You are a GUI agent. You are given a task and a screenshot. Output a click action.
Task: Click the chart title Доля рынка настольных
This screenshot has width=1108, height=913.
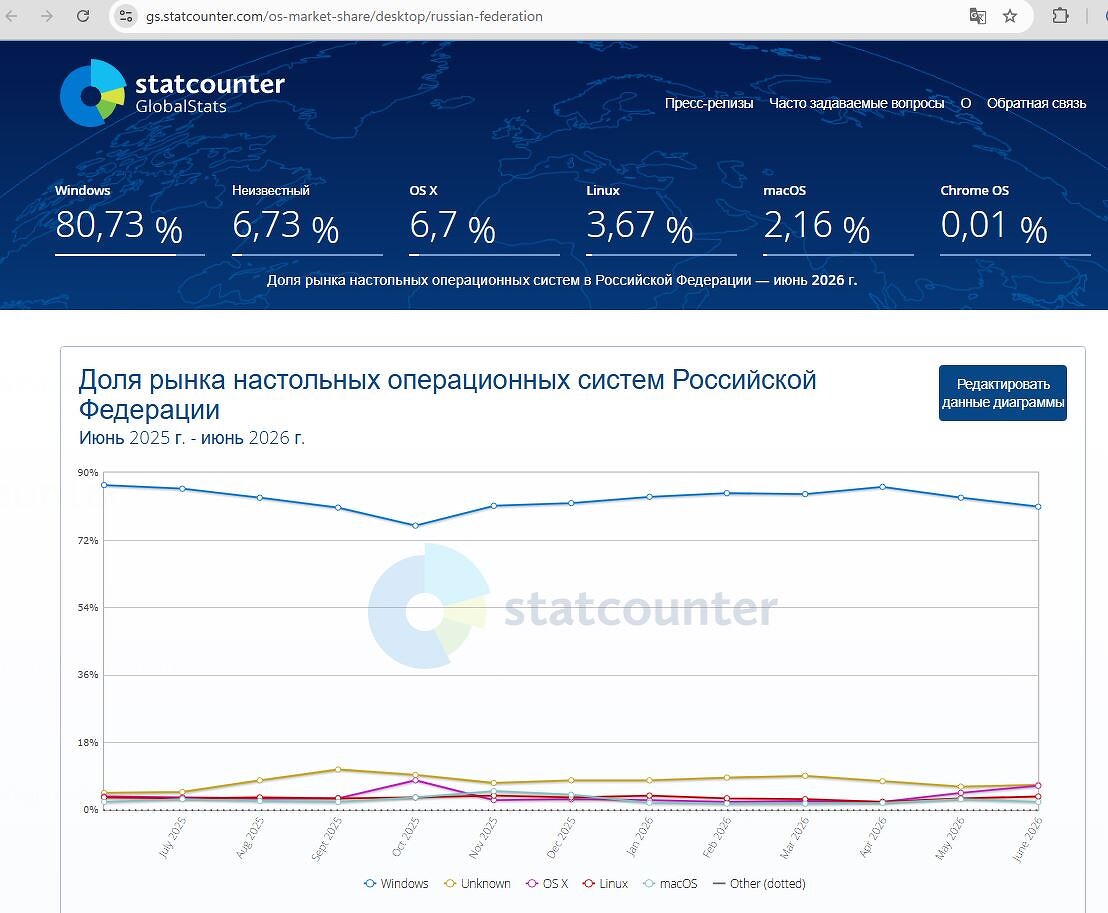click(x=447, y=394)
